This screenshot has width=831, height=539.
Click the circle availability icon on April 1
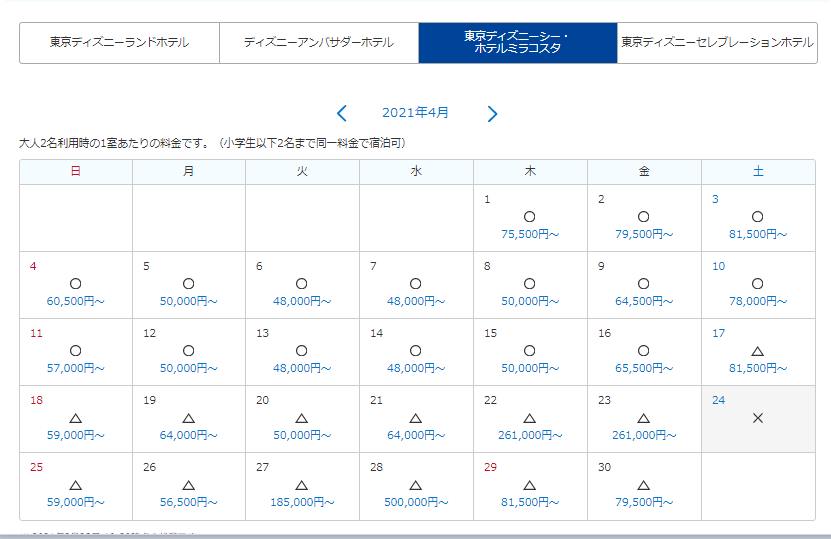click(529, 217)
